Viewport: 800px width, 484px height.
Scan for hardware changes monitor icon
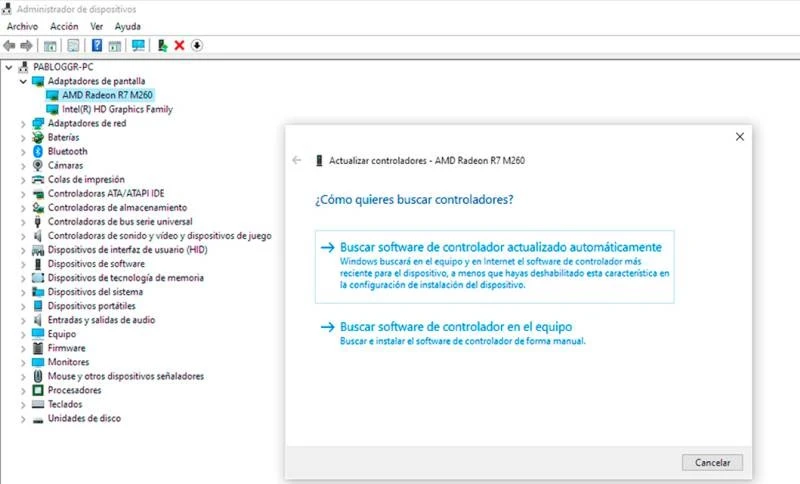click(x=138, y=45)
